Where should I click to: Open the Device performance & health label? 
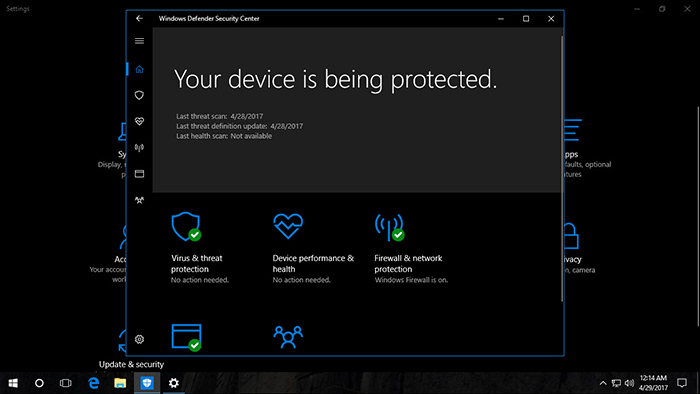click(313, 263)
